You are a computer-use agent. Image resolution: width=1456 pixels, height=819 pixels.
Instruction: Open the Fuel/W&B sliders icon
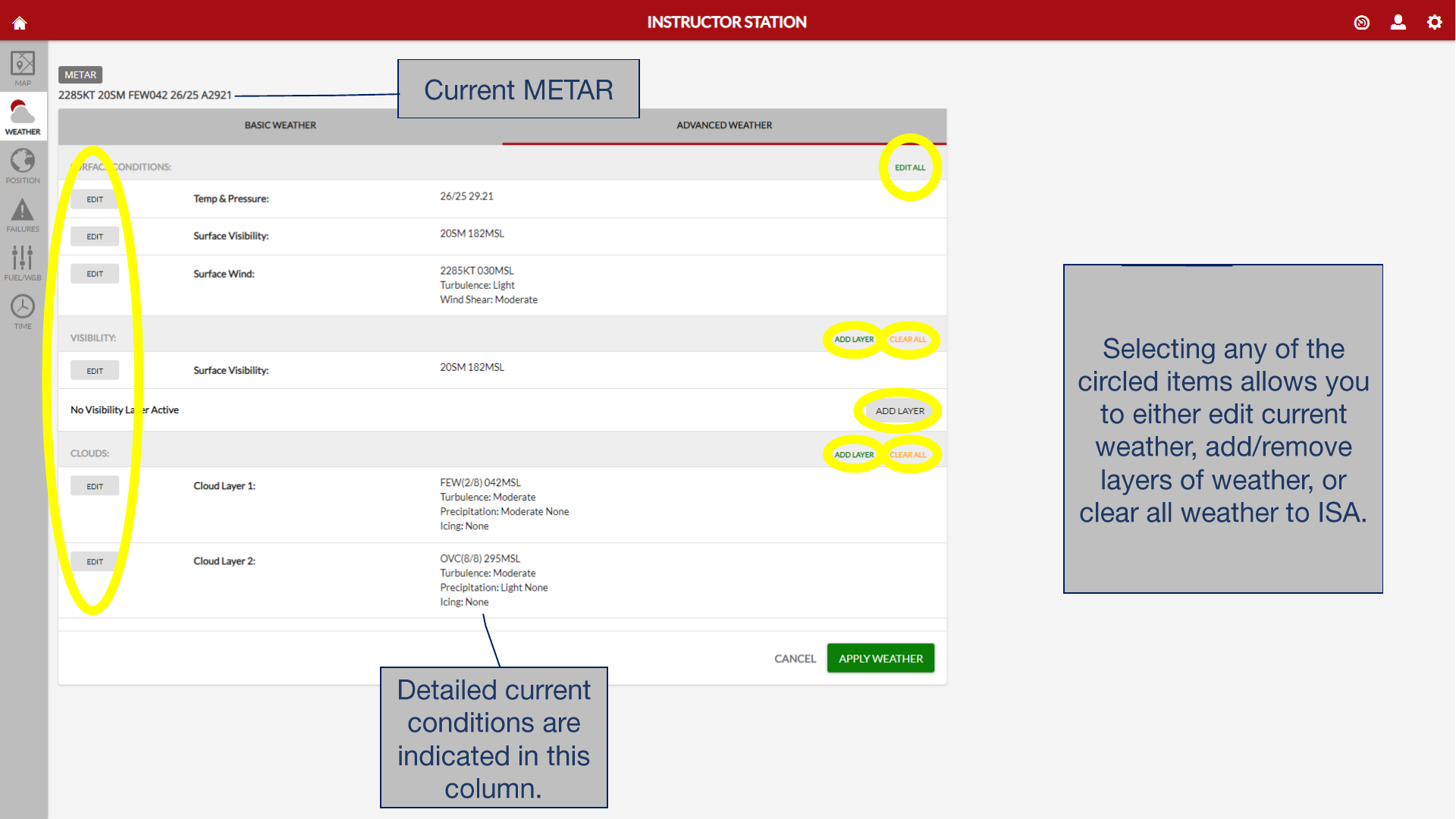click(23, 262)
